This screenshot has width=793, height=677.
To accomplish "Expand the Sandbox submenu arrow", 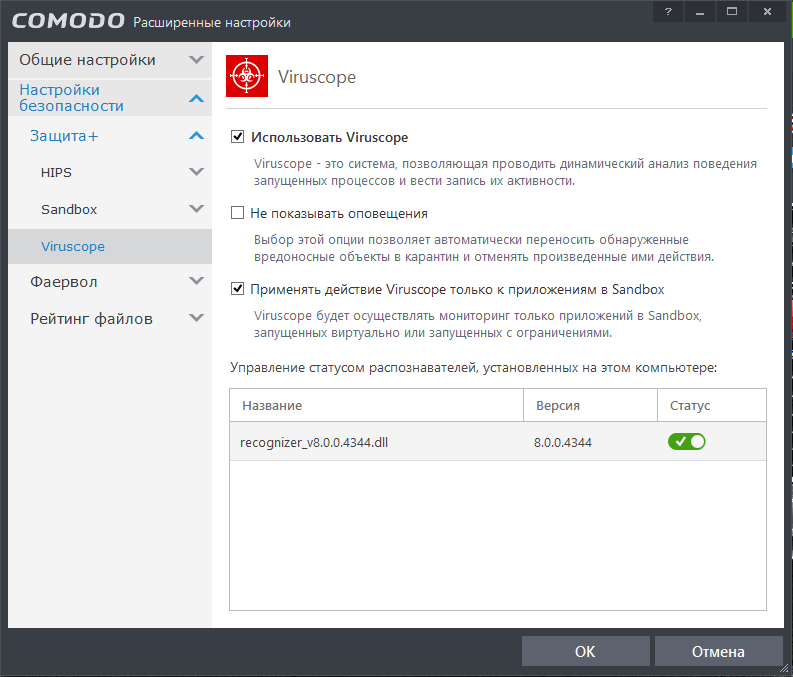I will (196, 209).
